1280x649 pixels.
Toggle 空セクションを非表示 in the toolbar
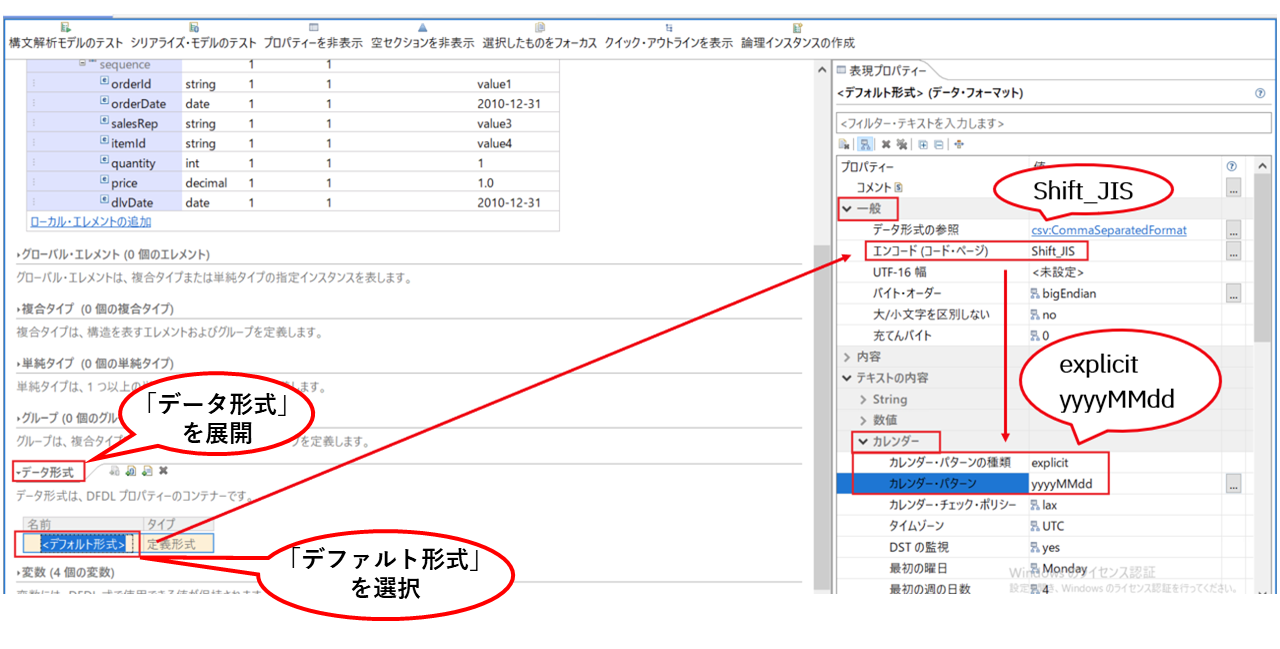coord(422,43)
